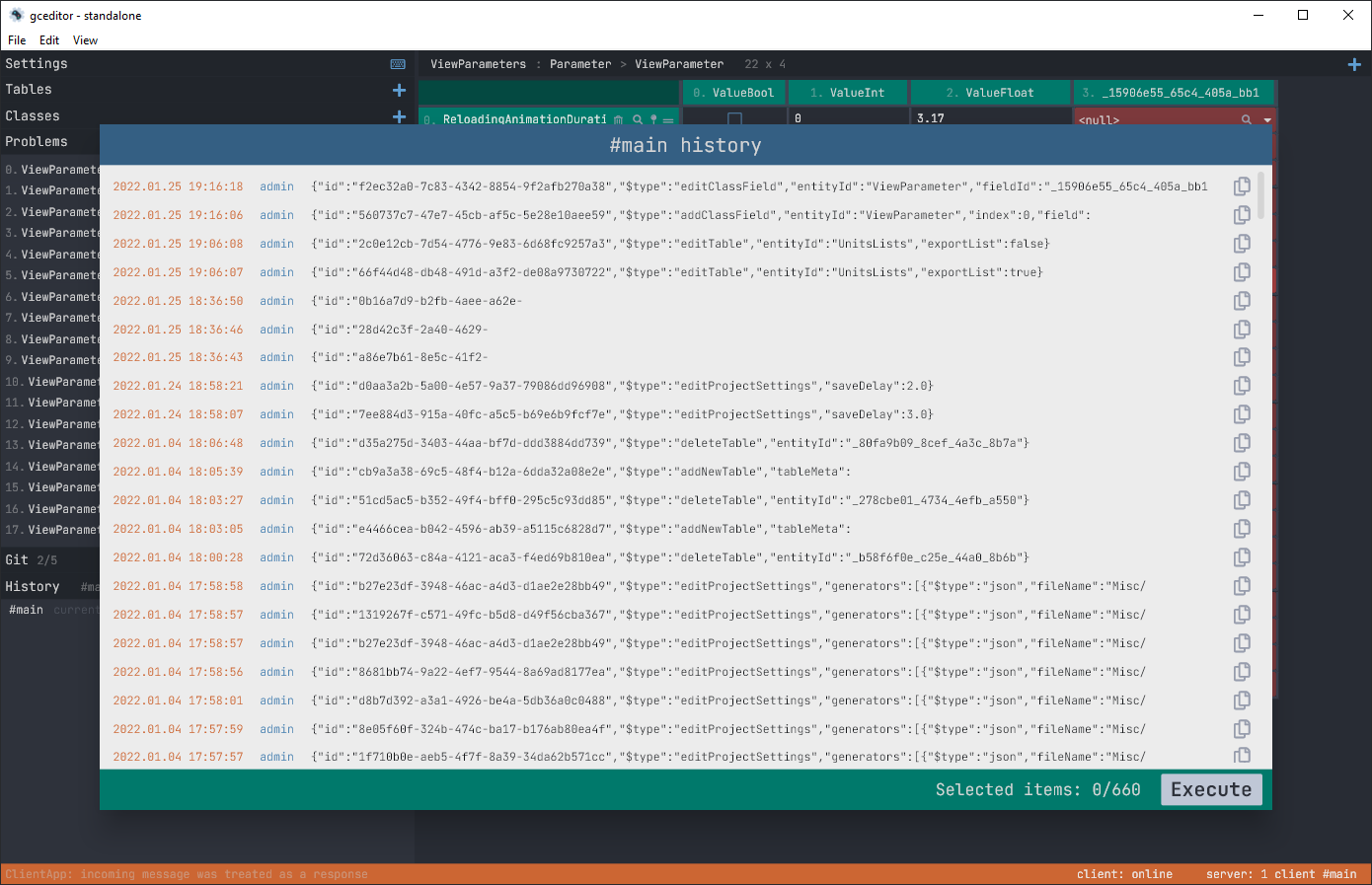The image size is (1372, 885).
Task: Click the trash icon on ReloadingAnimationDuration row
Action: 619,120
